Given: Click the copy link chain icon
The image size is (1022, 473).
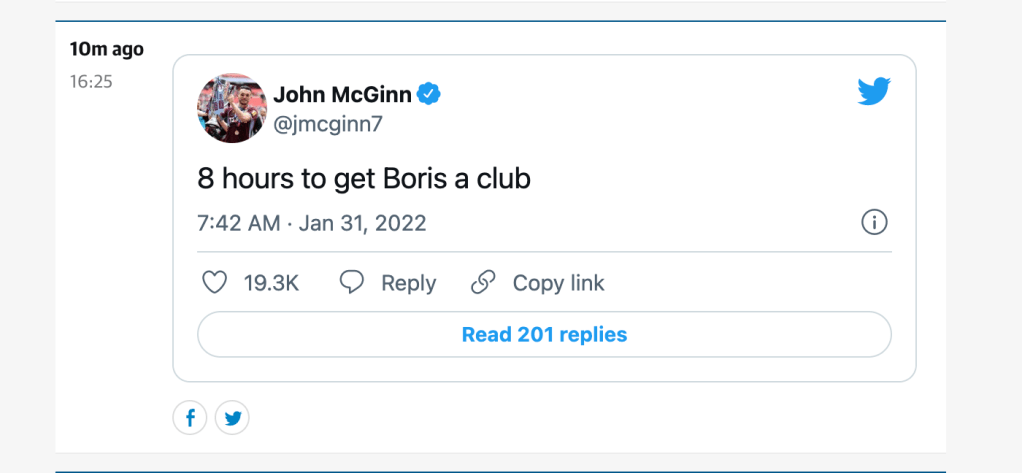Looking at the screenshot, I should pyautogui.click(x=484, y=283).
